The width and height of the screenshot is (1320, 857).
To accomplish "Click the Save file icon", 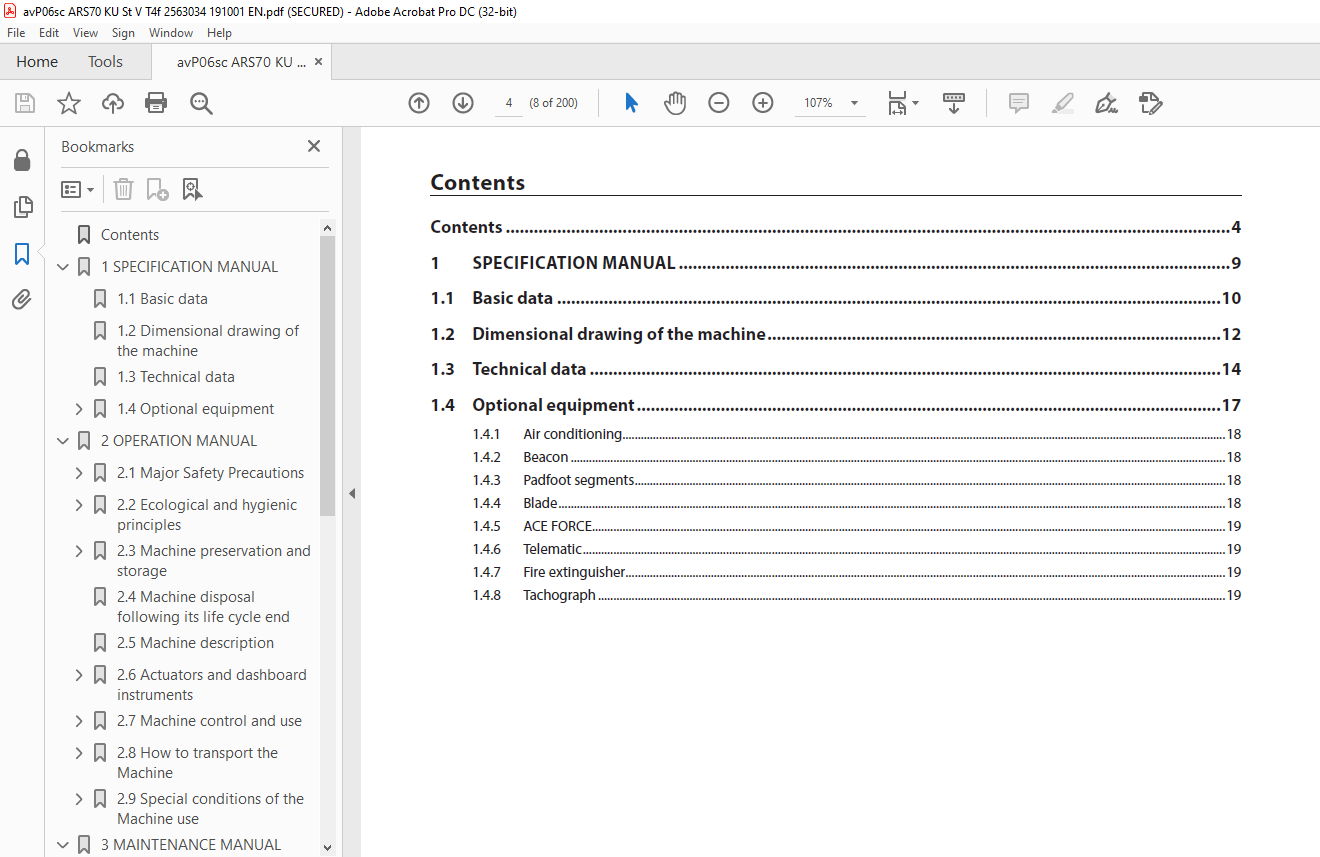I will [x=25, y=103].
